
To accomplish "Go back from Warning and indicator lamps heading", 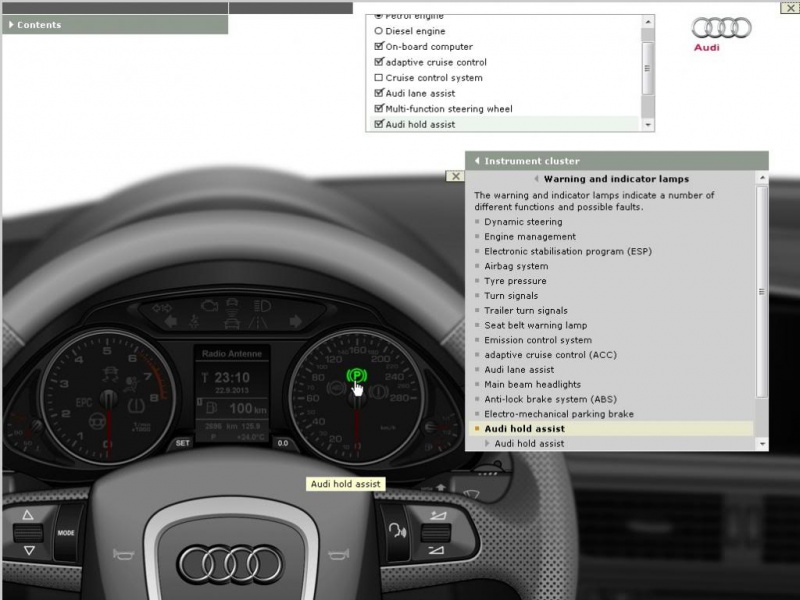I will pos(537,180).
